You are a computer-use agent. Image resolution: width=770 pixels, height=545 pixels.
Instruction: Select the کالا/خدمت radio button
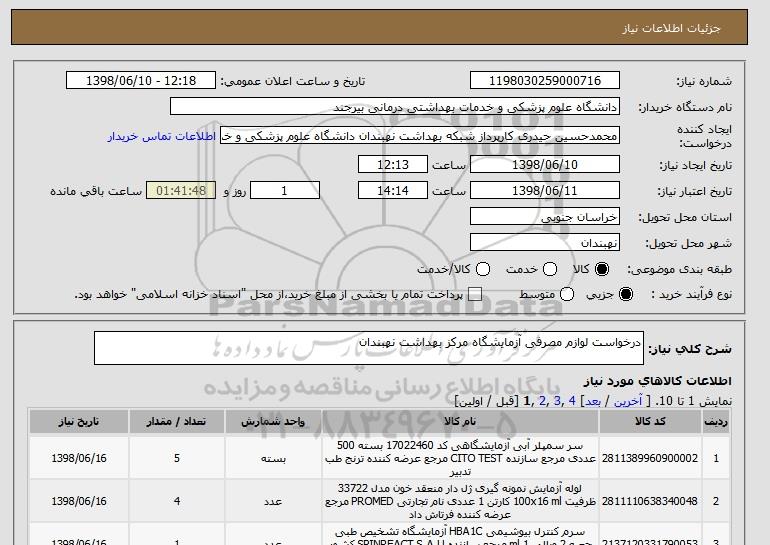click(x=483, y=269)
